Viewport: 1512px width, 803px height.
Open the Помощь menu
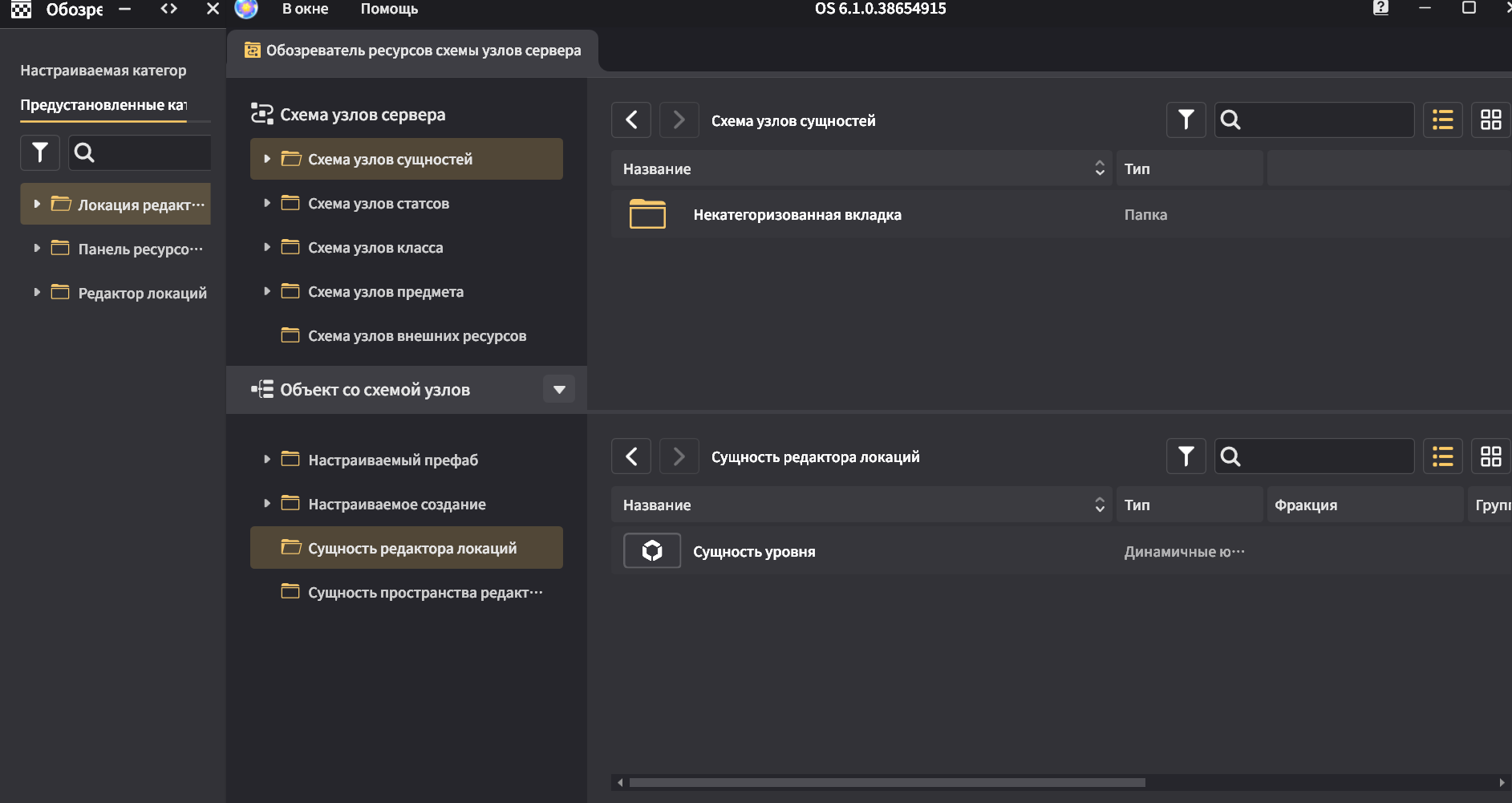(x=389, y=9)
